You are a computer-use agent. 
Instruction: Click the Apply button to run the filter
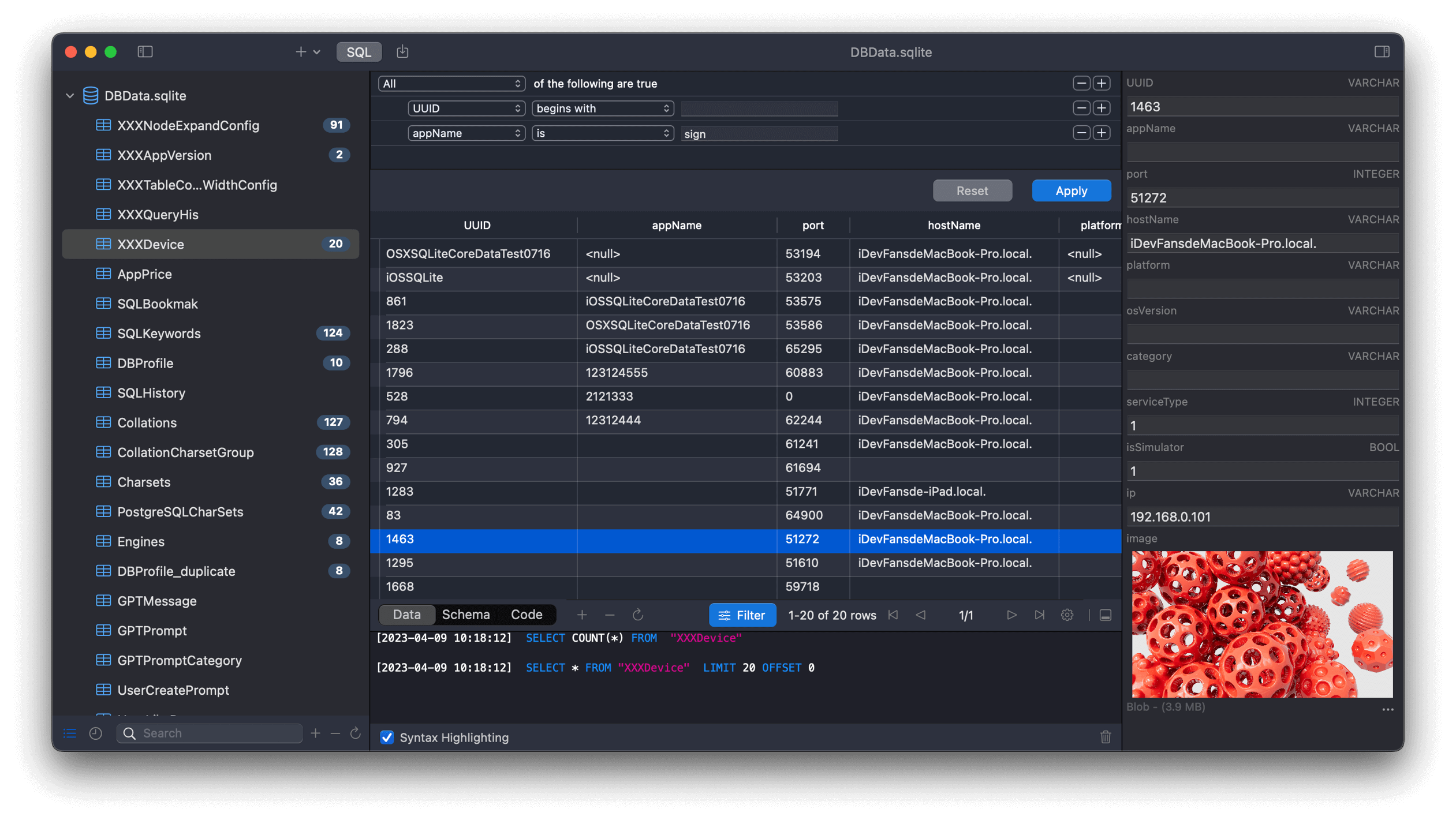(1071, 190)
